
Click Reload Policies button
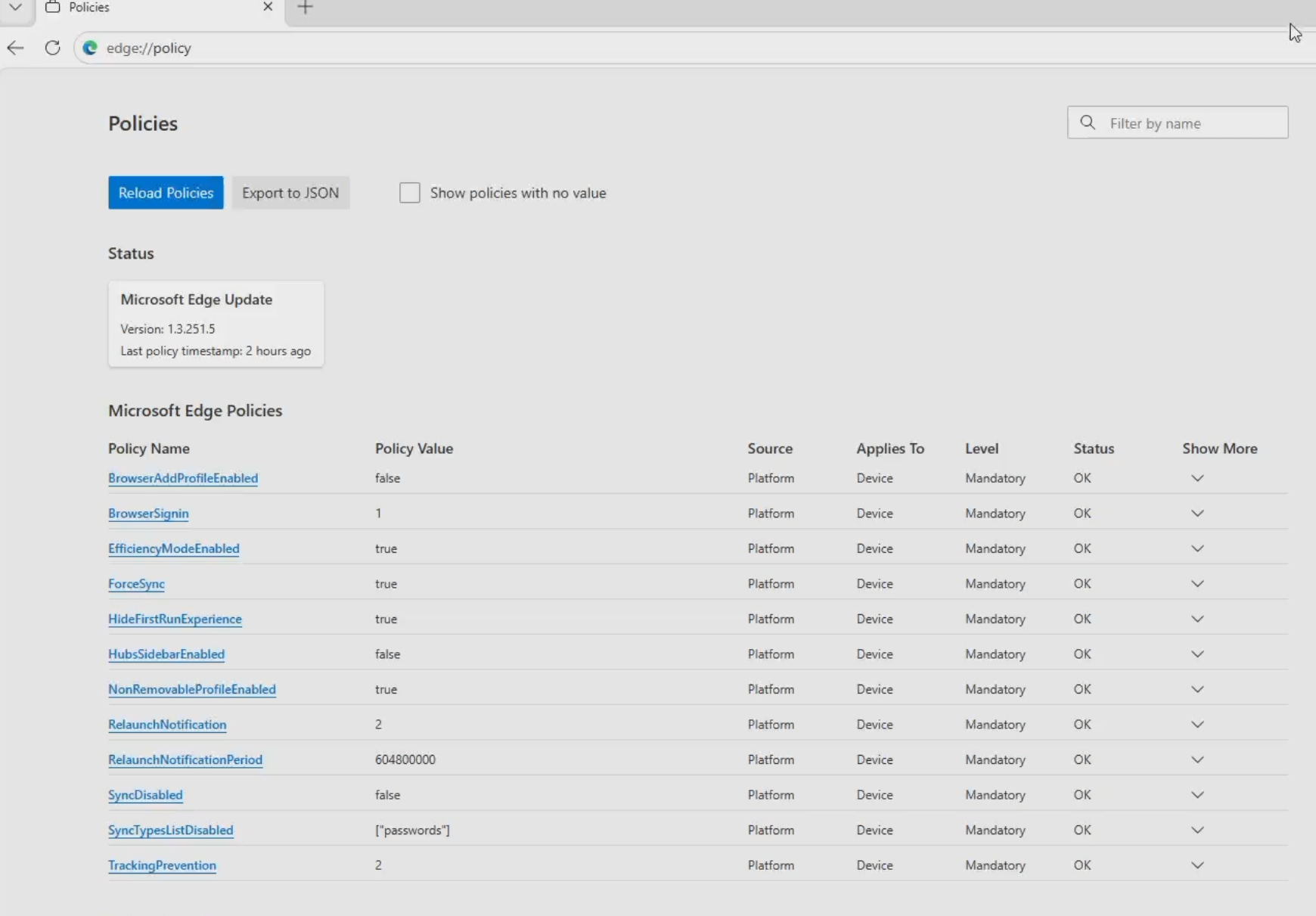(166, 193)
